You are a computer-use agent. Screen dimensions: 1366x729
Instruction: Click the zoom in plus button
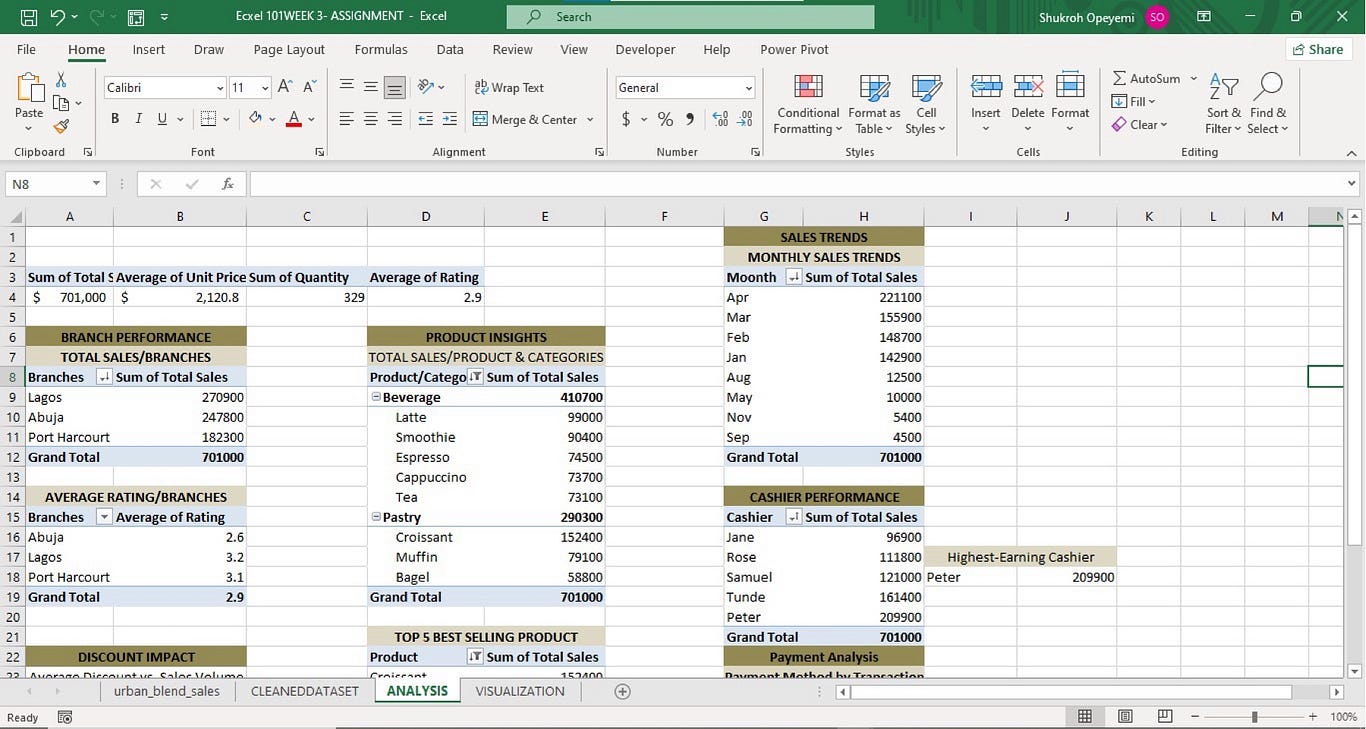click(x=1313, y=717)
